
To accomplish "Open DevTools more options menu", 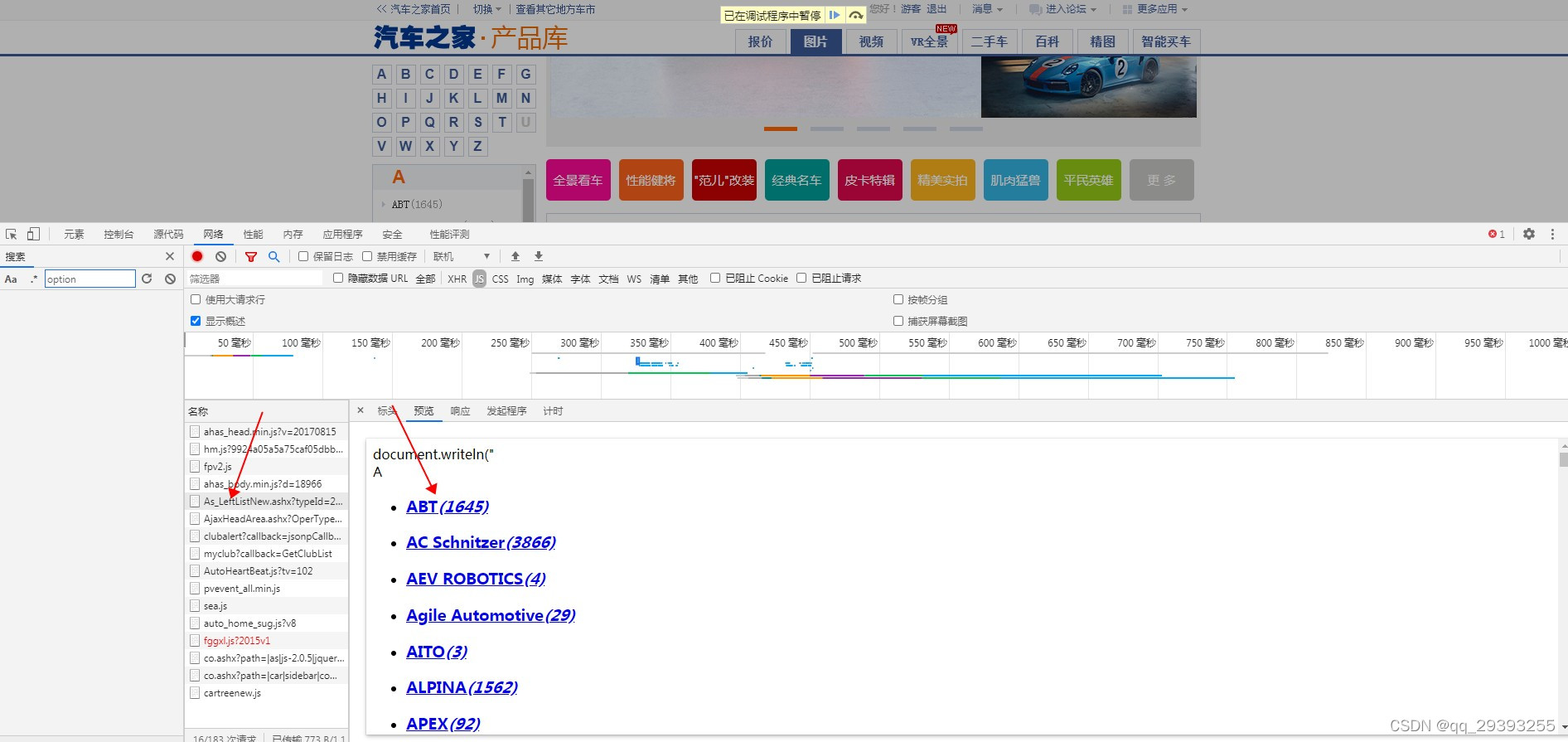I will pyautogui.click(x=1552, y=235).
